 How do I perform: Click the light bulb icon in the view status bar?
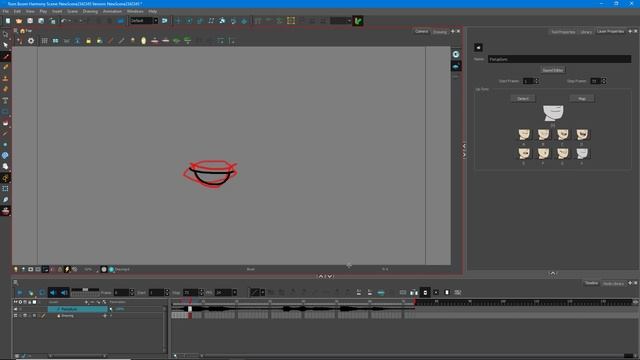pos(16,269)
